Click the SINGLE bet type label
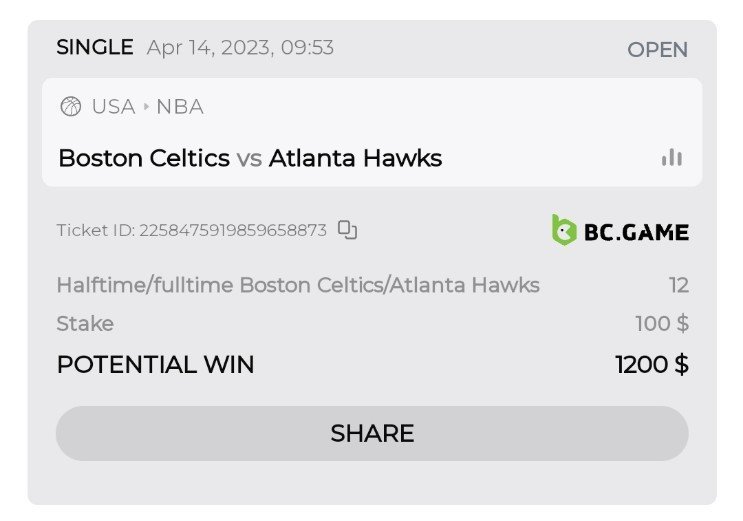The image size is (743, 521). (94, 47)
